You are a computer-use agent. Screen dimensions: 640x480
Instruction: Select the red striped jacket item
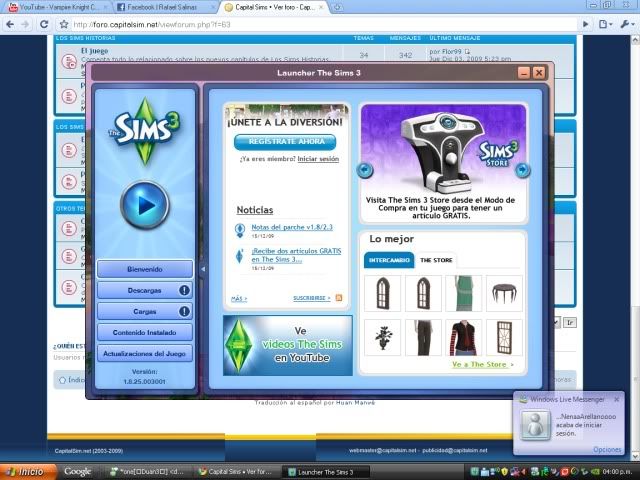(464, 338)
